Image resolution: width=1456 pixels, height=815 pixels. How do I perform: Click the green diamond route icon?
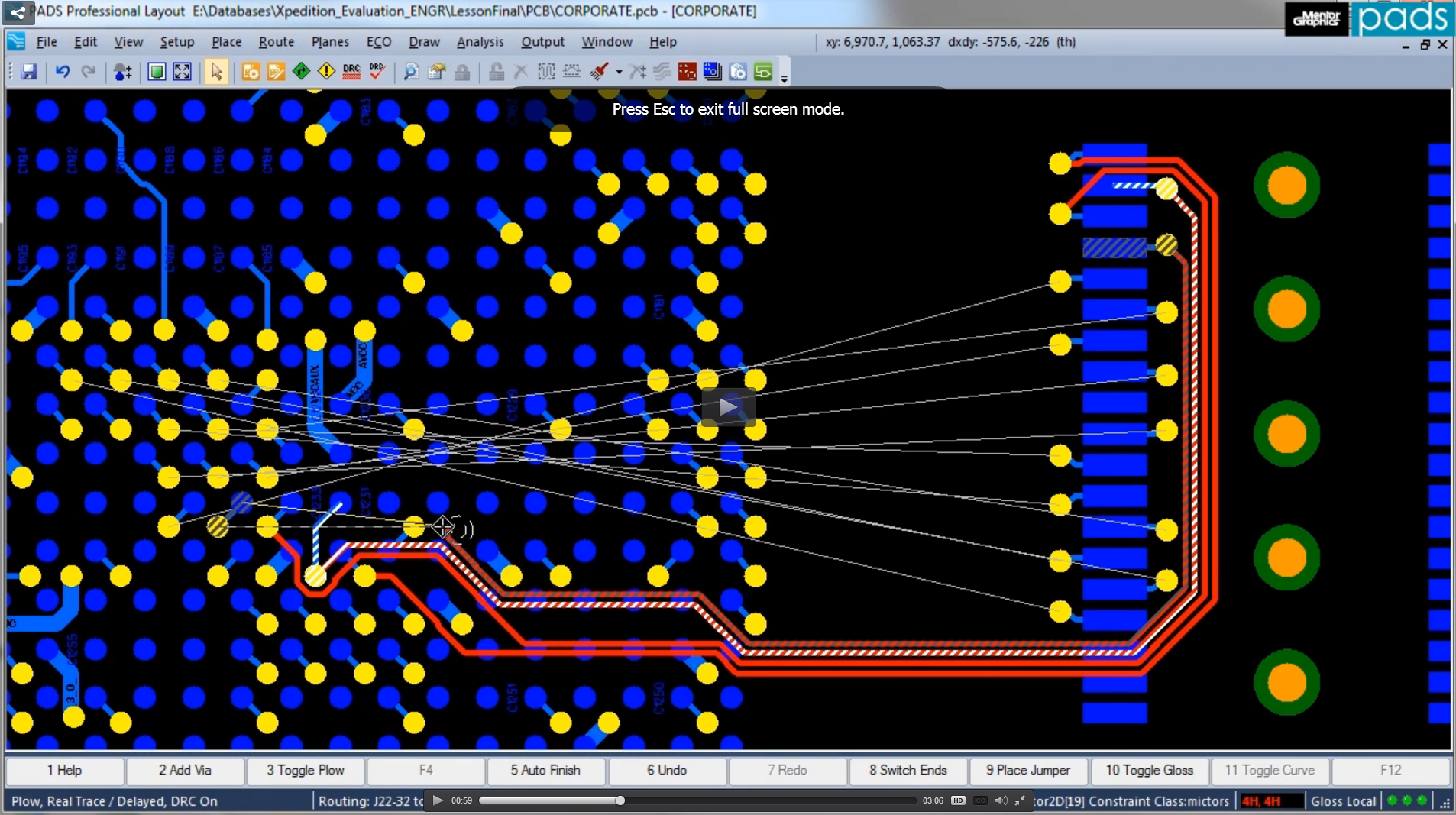pos(301,72)
